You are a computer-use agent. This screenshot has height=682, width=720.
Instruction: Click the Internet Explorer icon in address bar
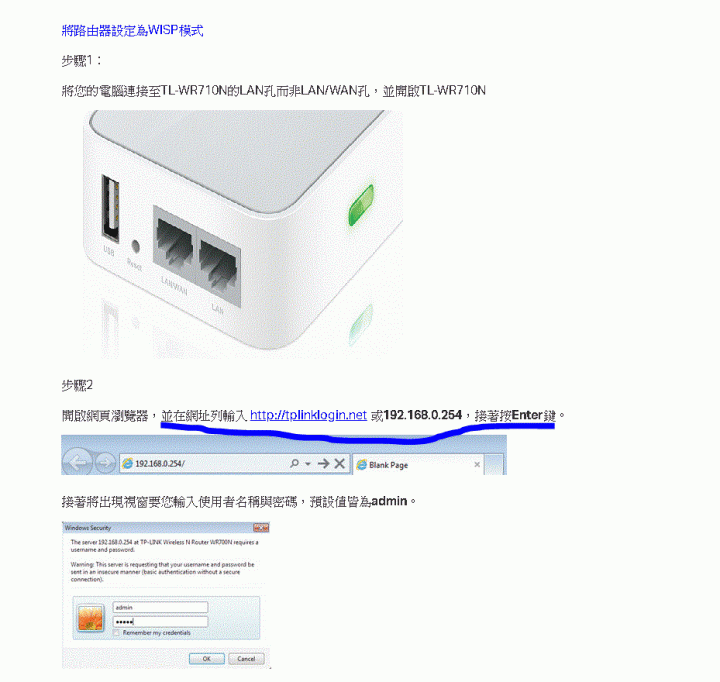(x=127, y=464)
